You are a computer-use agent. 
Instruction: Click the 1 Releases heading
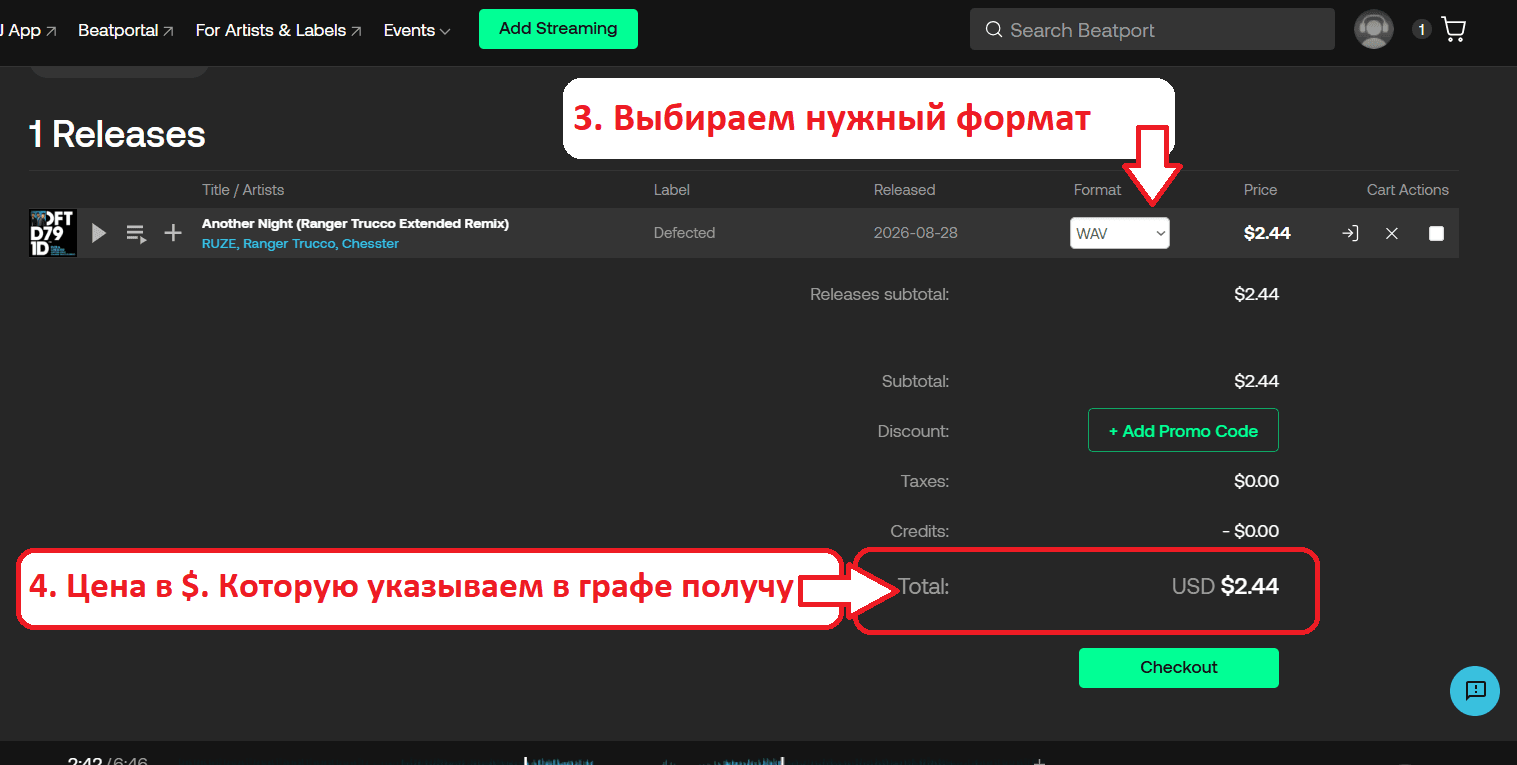coord(117,135)
